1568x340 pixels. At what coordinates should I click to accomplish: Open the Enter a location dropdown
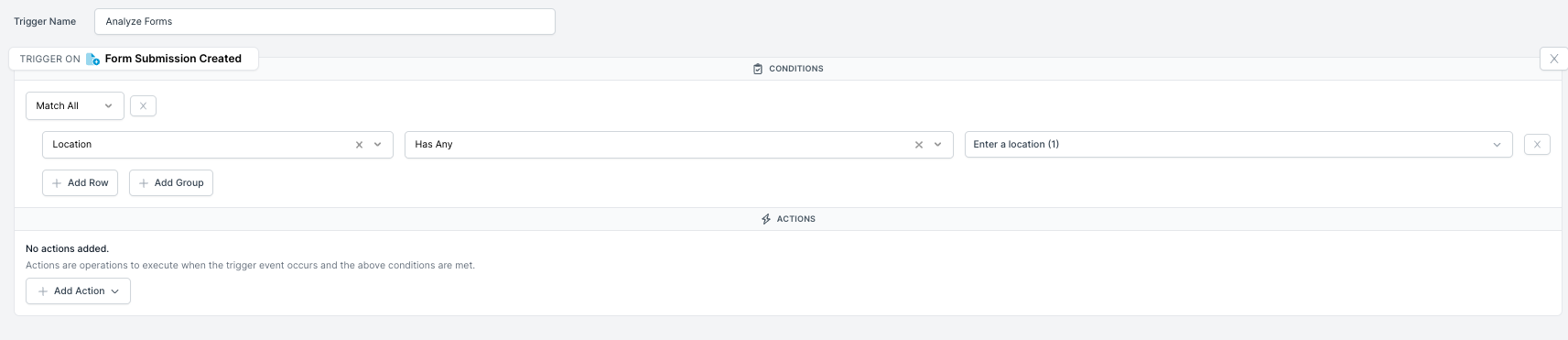[x=1238, y=145]
